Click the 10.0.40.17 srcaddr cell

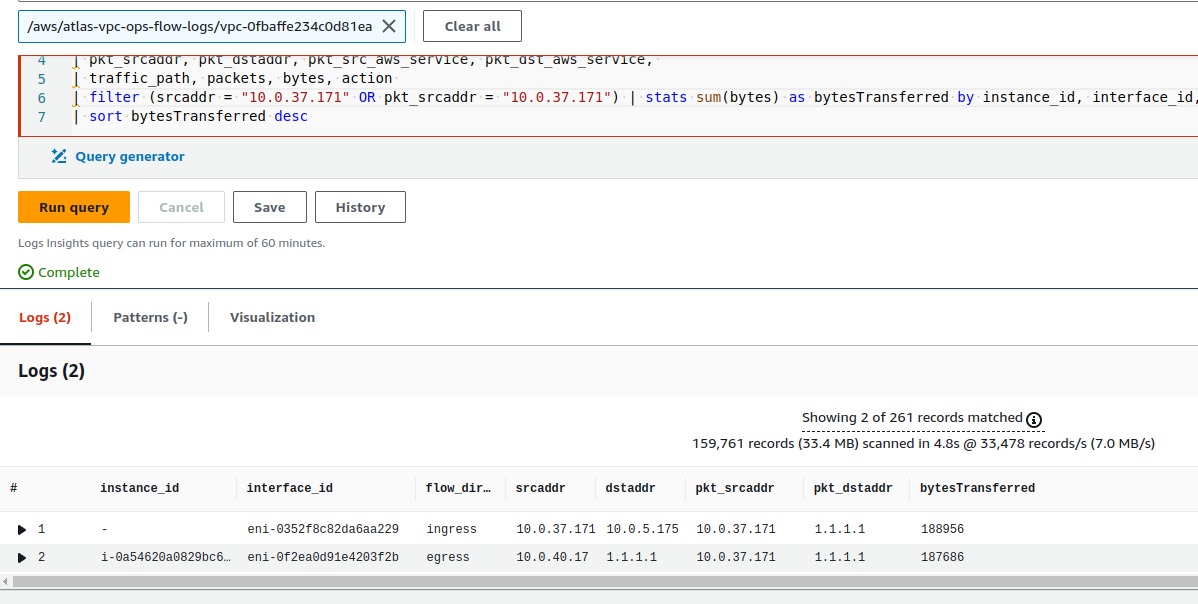552,557
